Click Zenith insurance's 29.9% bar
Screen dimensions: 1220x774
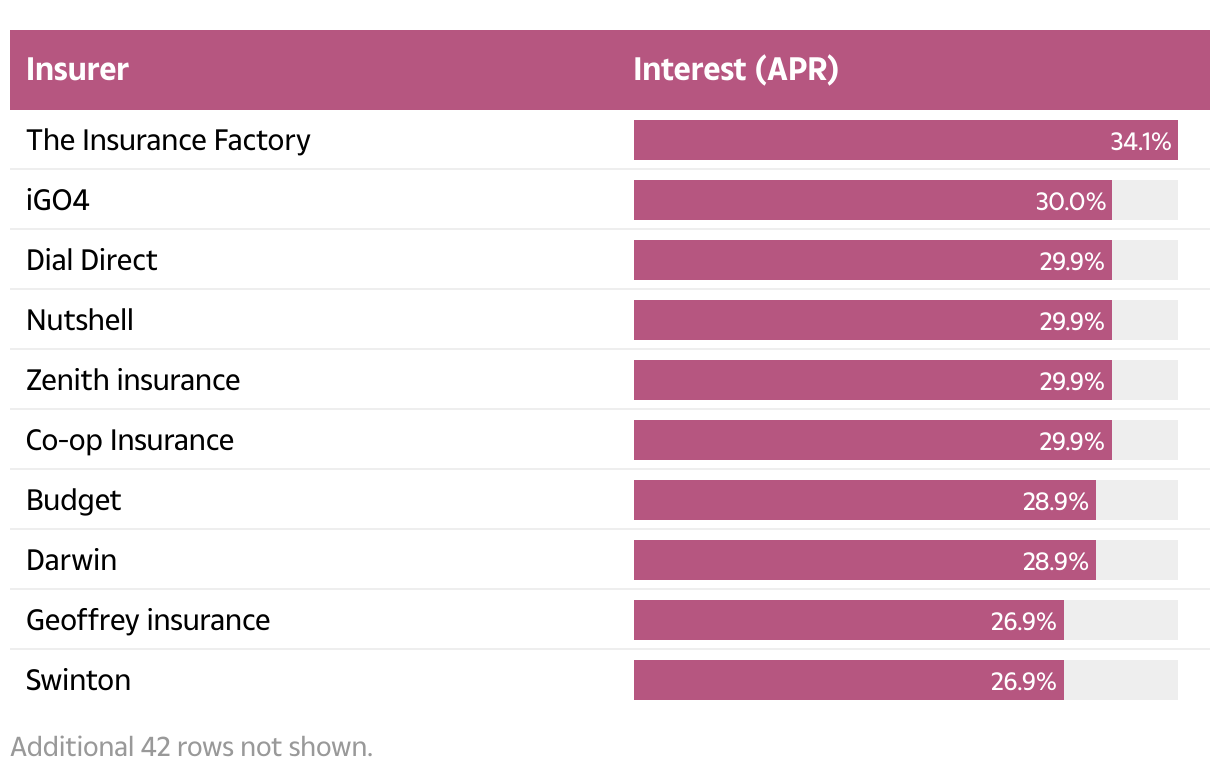pyautogui.click(x=872, y=381)
